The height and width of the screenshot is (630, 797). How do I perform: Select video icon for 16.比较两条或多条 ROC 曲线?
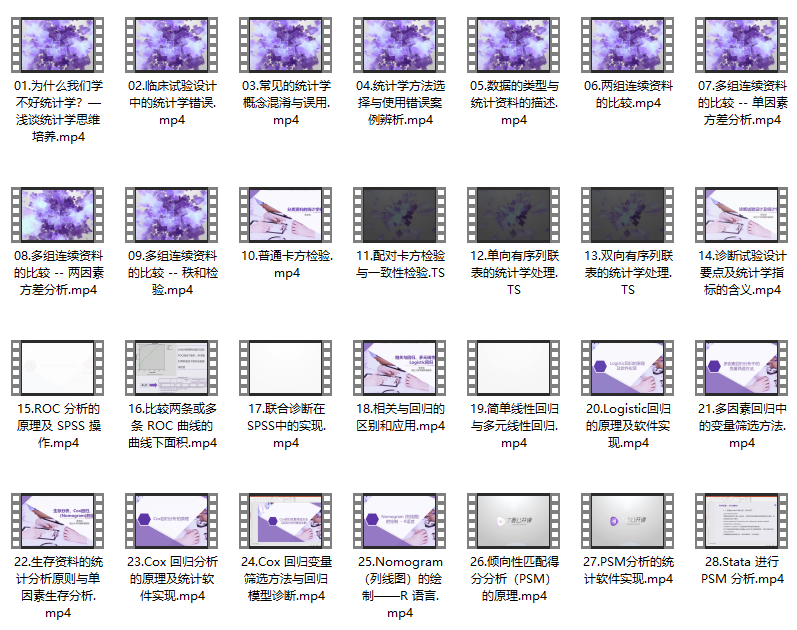tap(172, 368)
